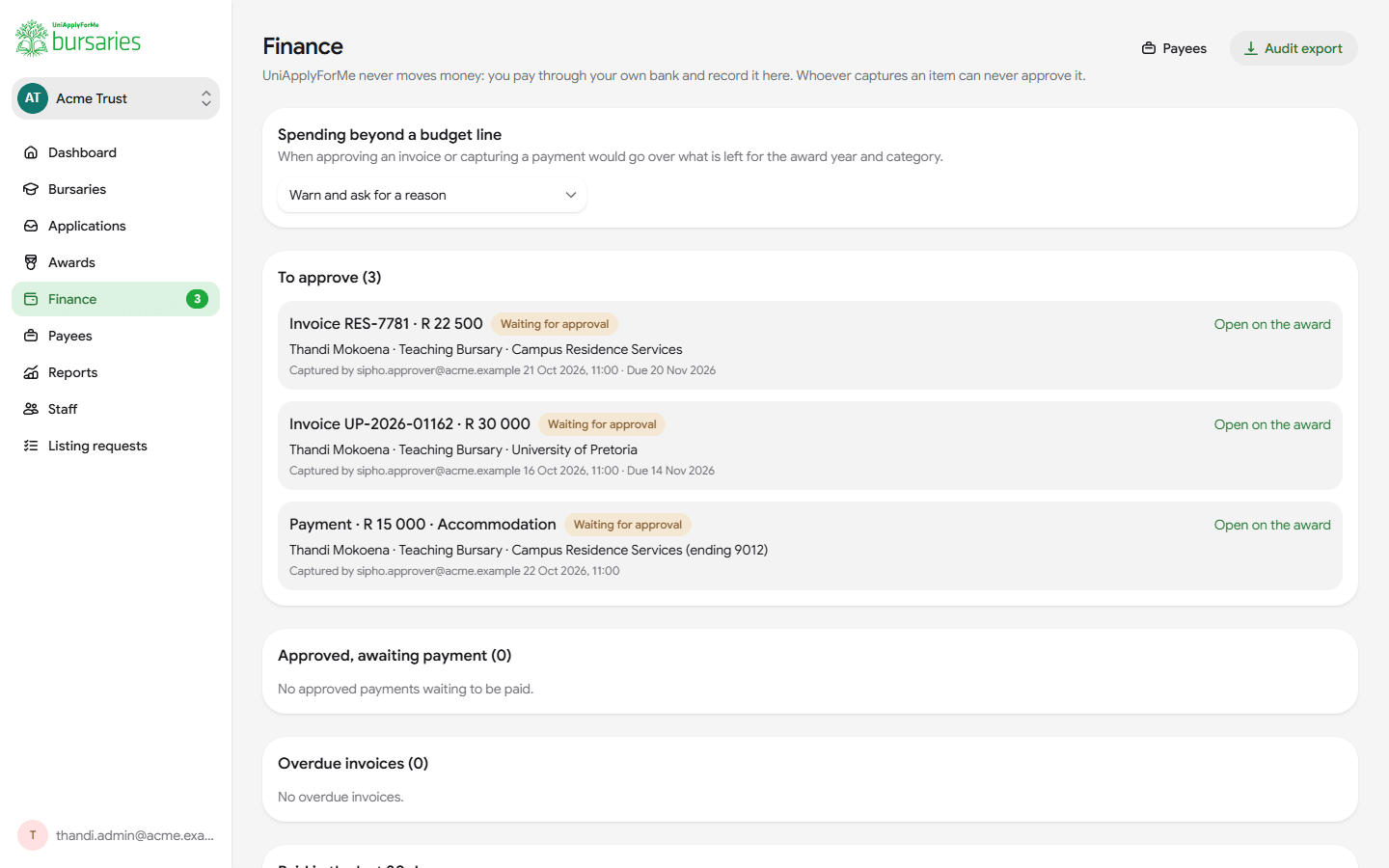This screenshot has width=1389, height=868.
Task: Click the Approved, awaiting payment (0) heading
Action: (x=395, y=656)
